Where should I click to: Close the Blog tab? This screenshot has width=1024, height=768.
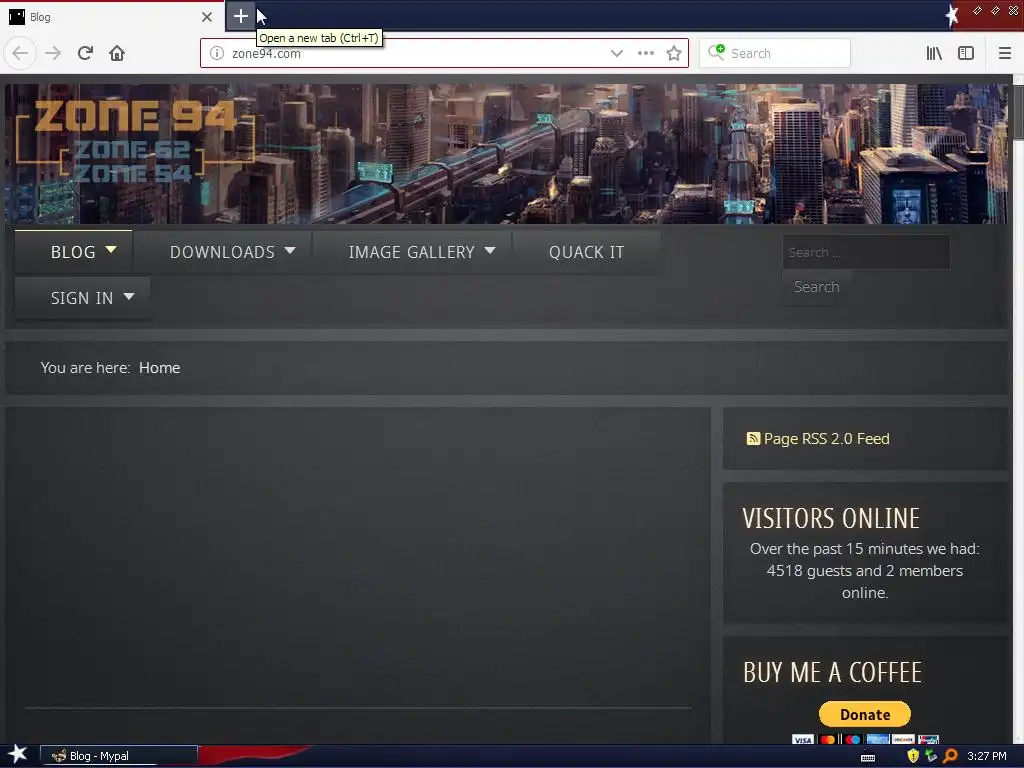206,17
